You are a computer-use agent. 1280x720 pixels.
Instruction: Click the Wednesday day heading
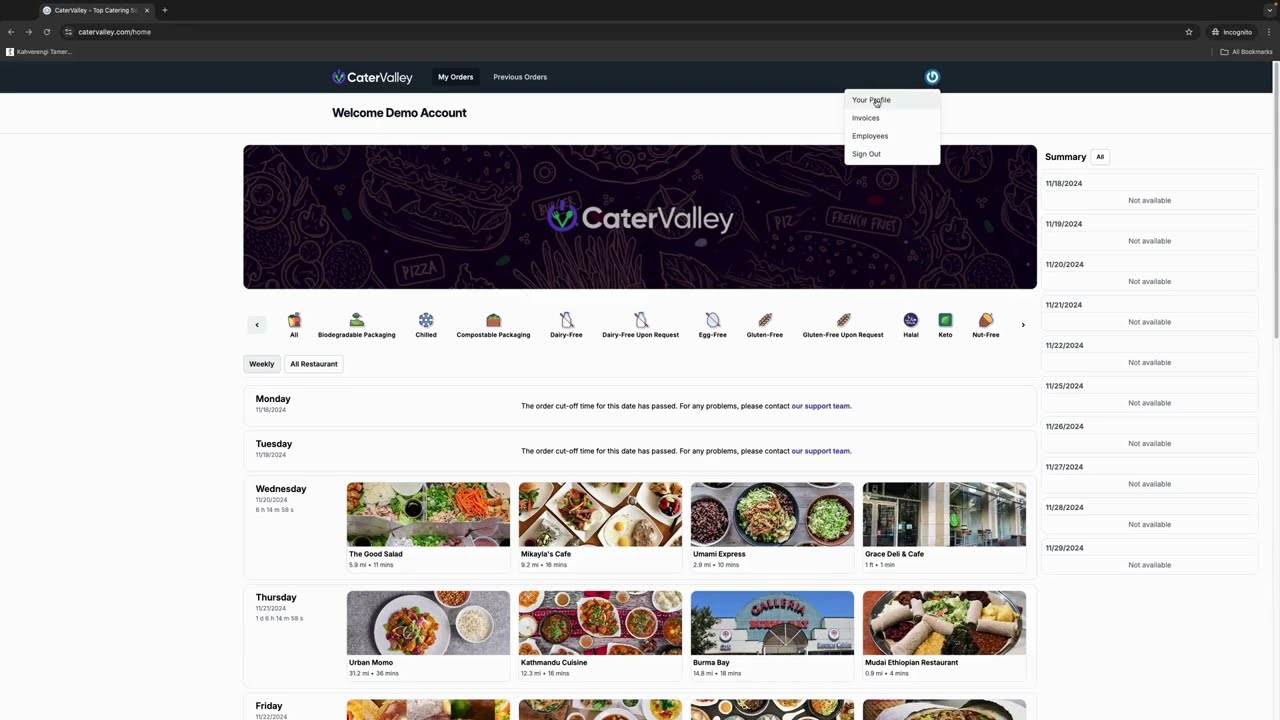(x=281, y=489)
